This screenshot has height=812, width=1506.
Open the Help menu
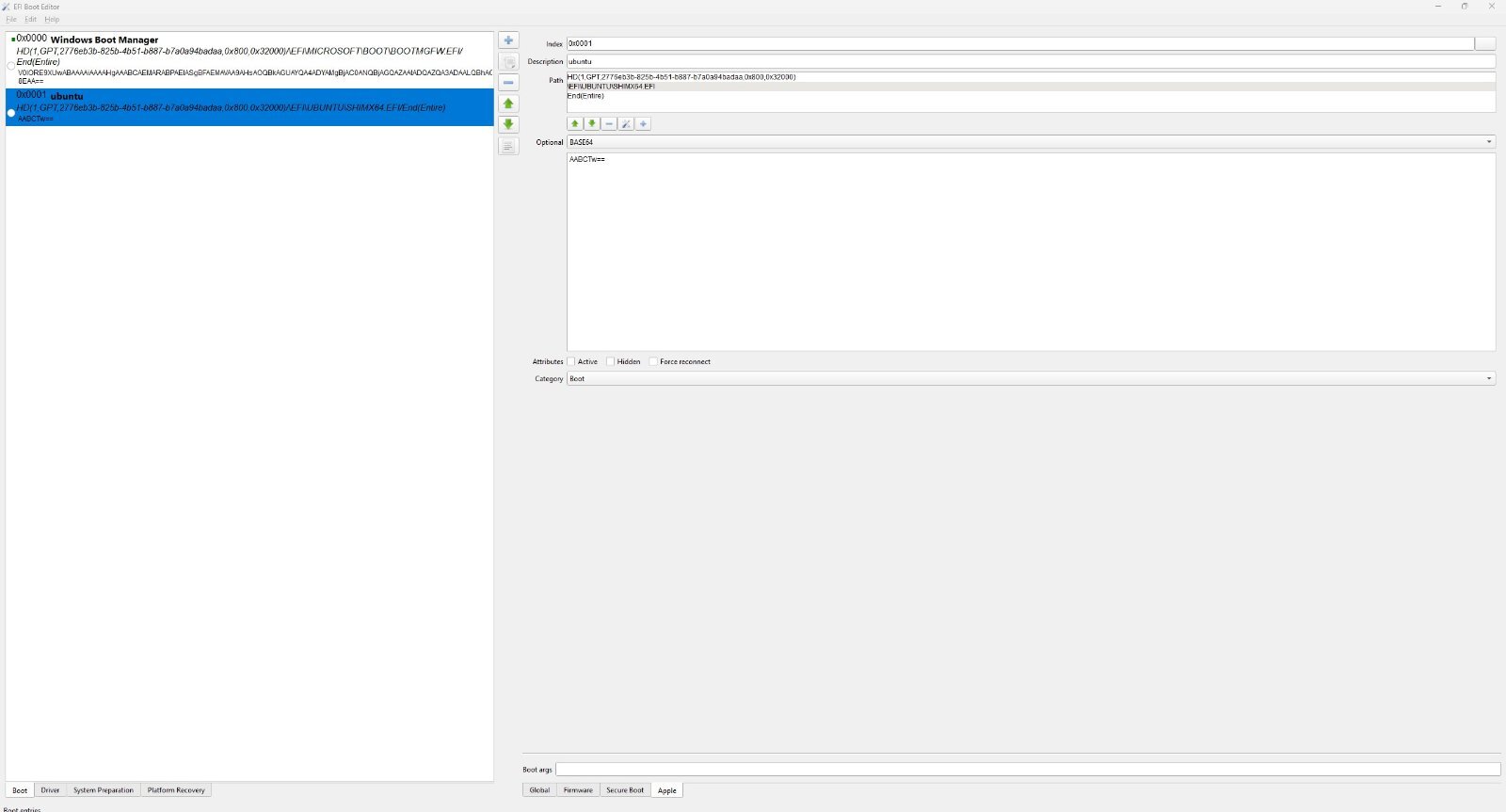click(52, 19)
